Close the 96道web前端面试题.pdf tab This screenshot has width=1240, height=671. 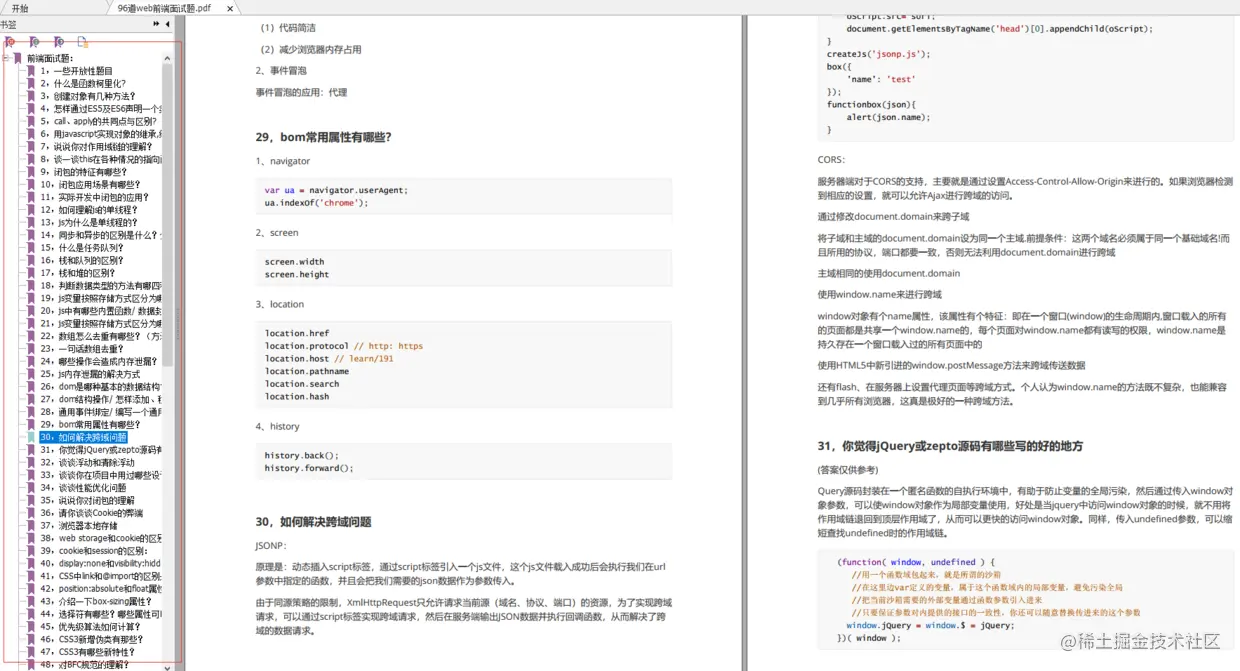230,8
